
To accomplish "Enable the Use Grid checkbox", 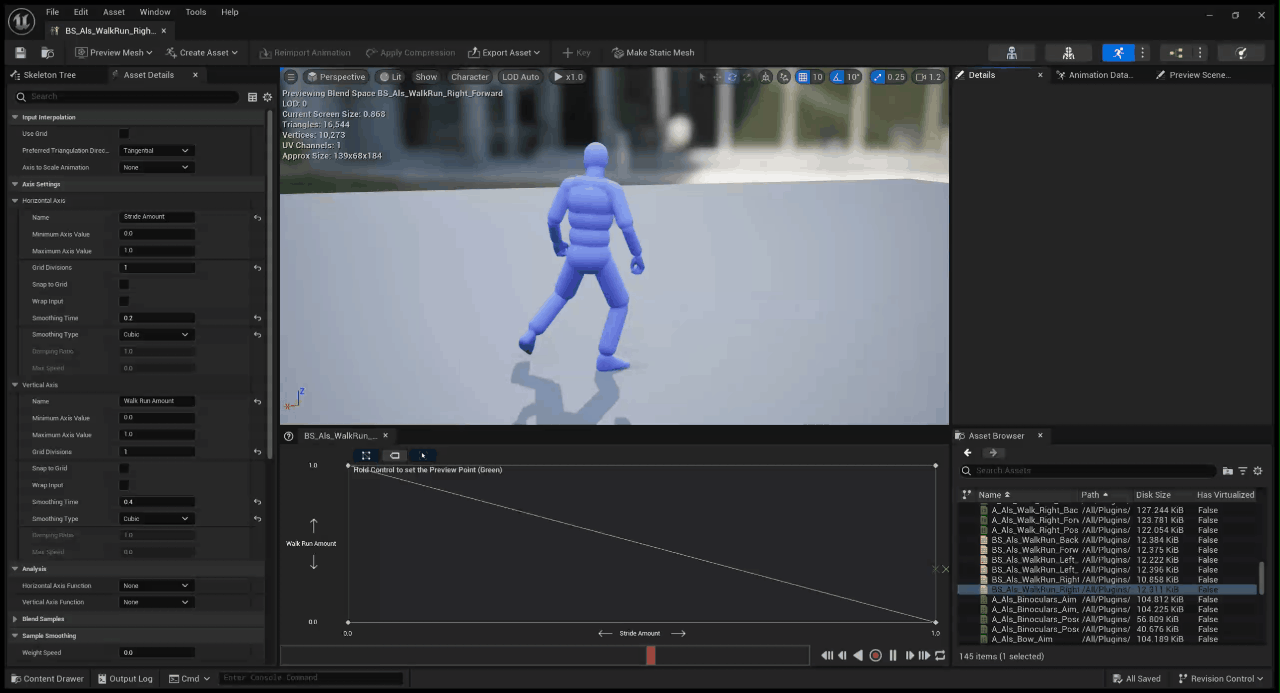I will pos(124,133).
